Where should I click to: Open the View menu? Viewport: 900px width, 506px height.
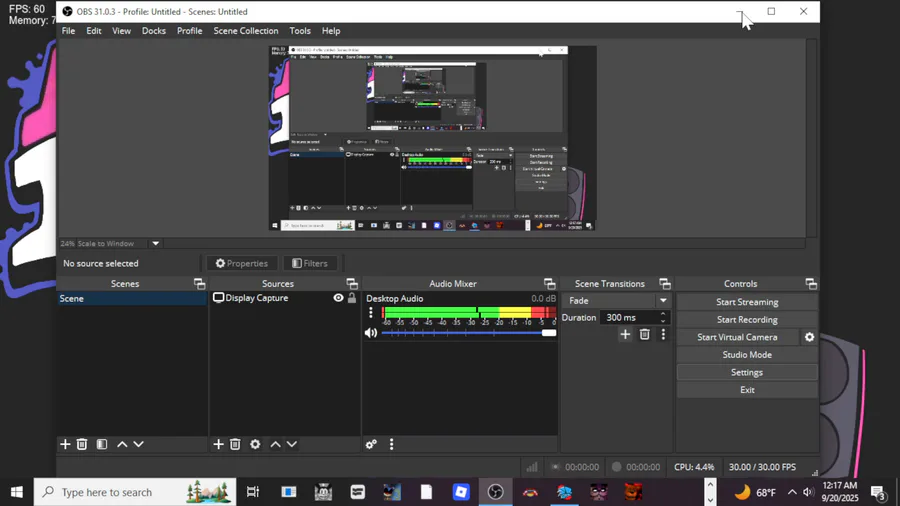(121, 31)
